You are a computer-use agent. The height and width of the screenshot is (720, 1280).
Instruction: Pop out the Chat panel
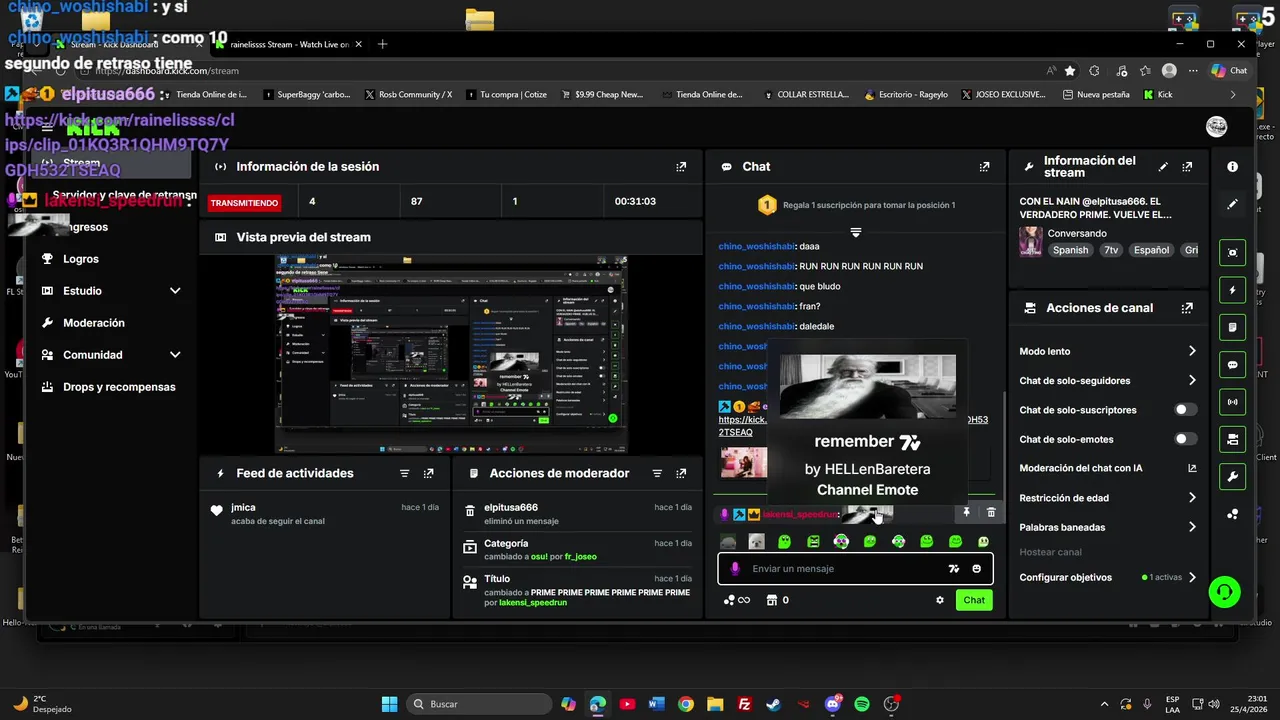pyautogui.click(x=984, y=167)
